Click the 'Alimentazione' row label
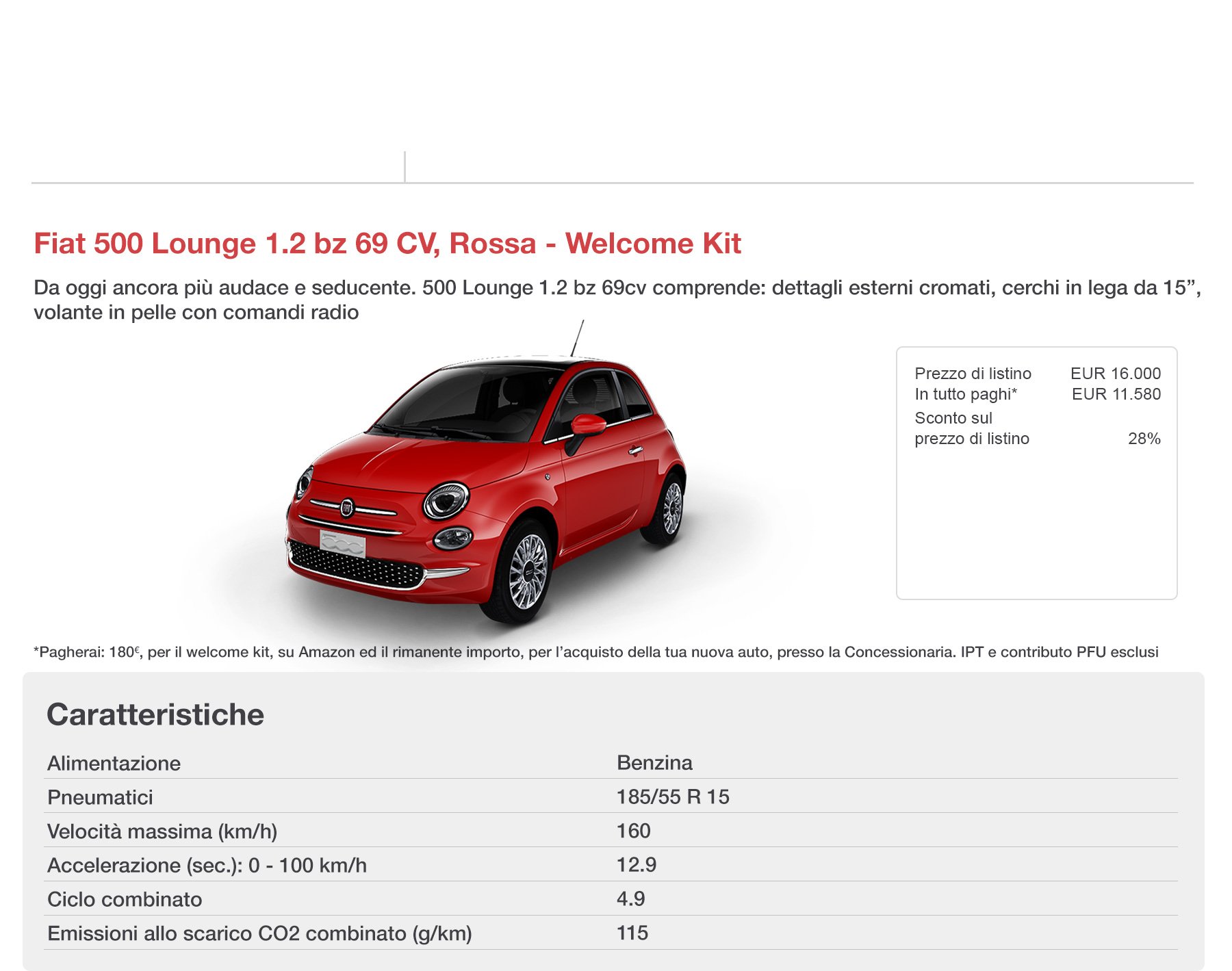 (x=114, y=763)
